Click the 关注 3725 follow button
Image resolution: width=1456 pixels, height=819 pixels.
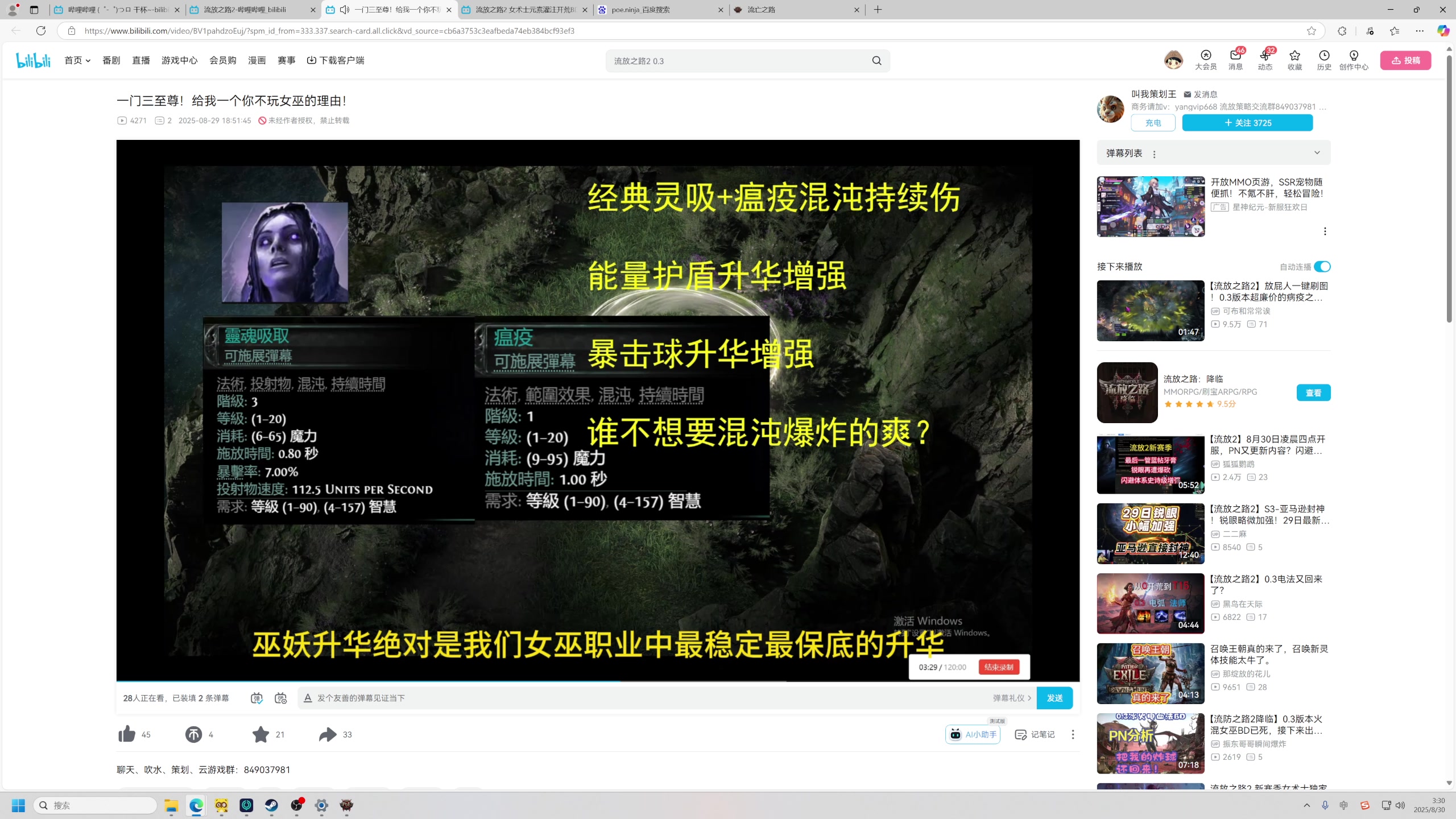coord(1247,123)
